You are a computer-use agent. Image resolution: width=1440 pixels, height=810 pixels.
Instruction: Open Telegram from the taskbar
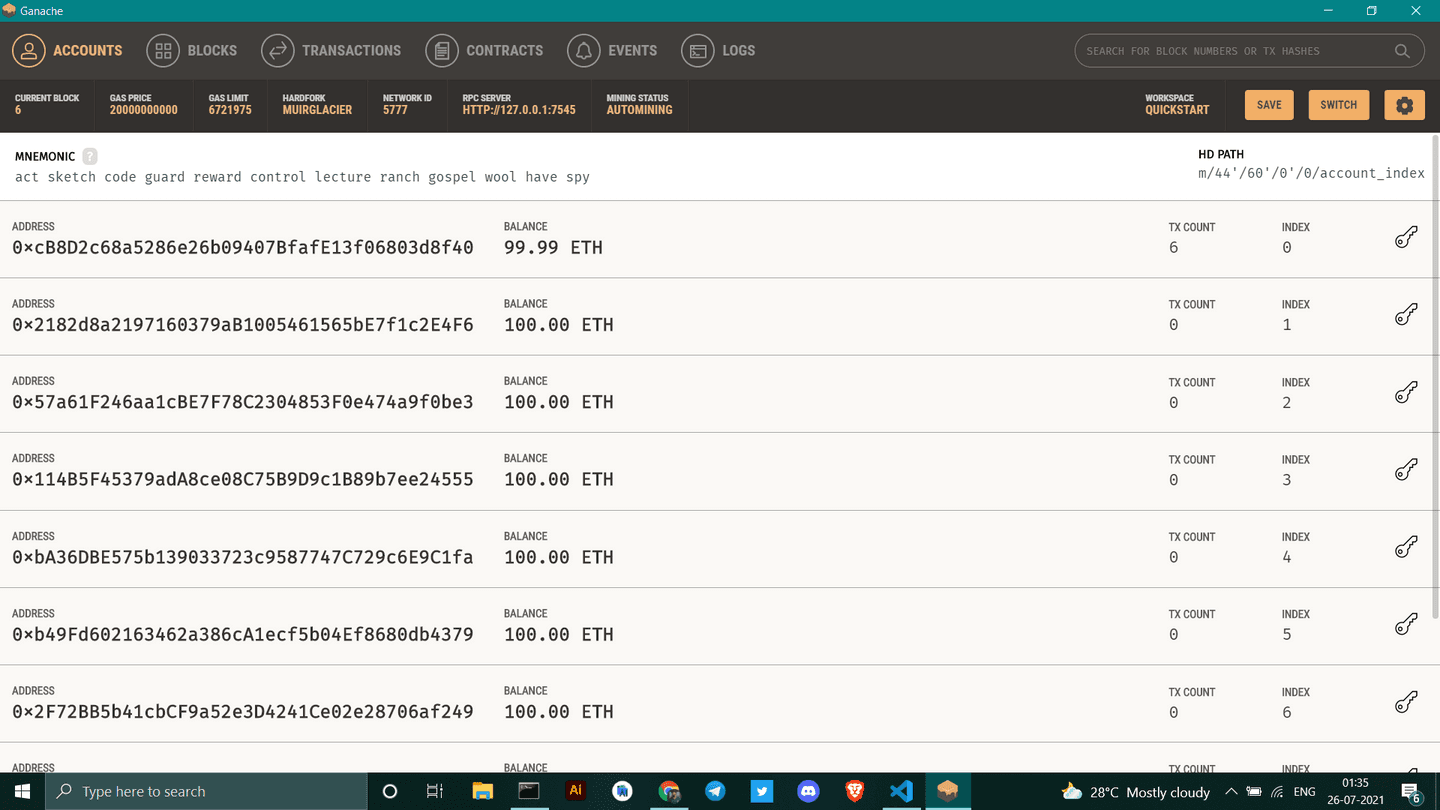(x=715, y=791)
